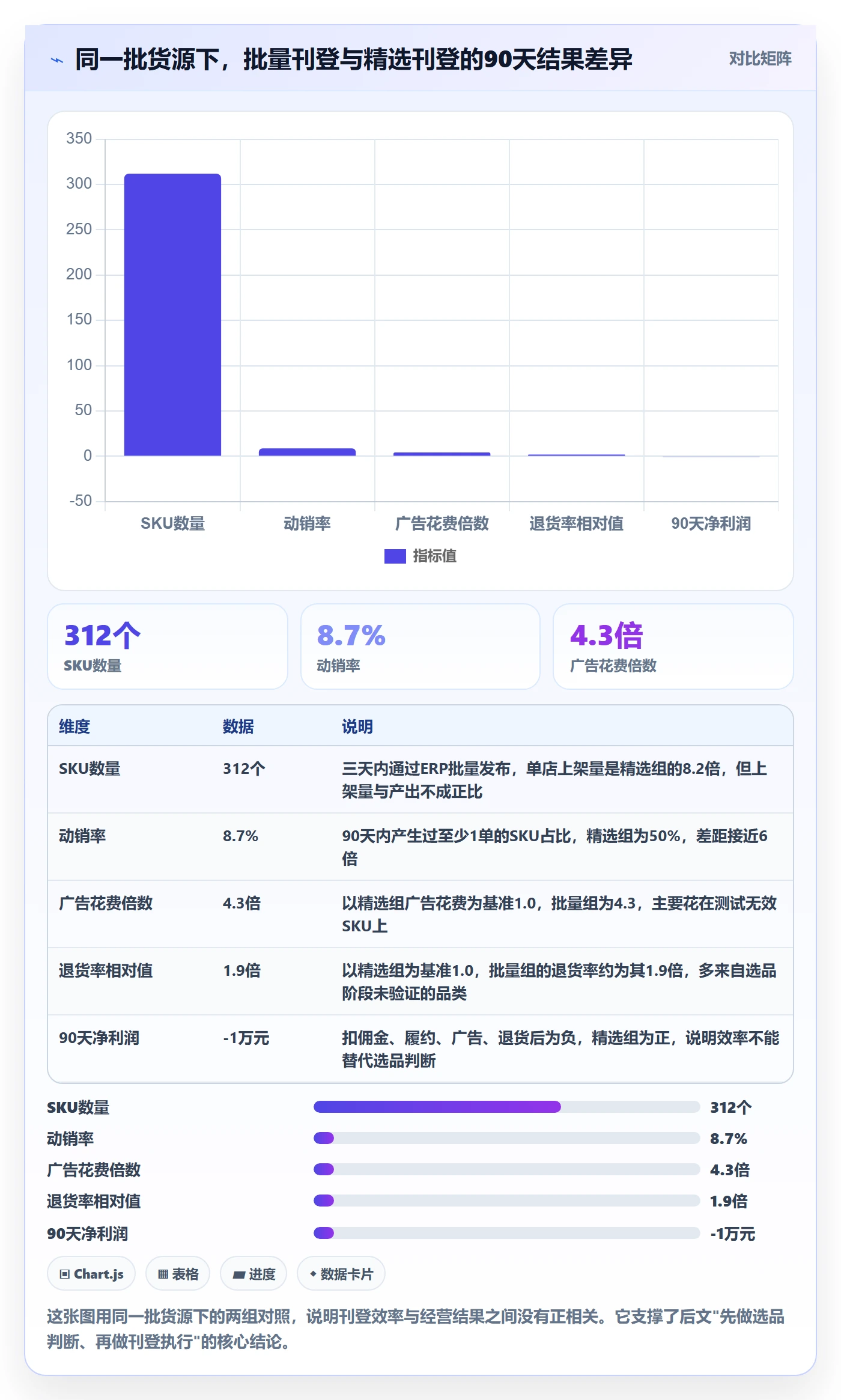Click the 广告花费倍数 progress bar
841x1400 pixels.
(x=506, y=1169)
